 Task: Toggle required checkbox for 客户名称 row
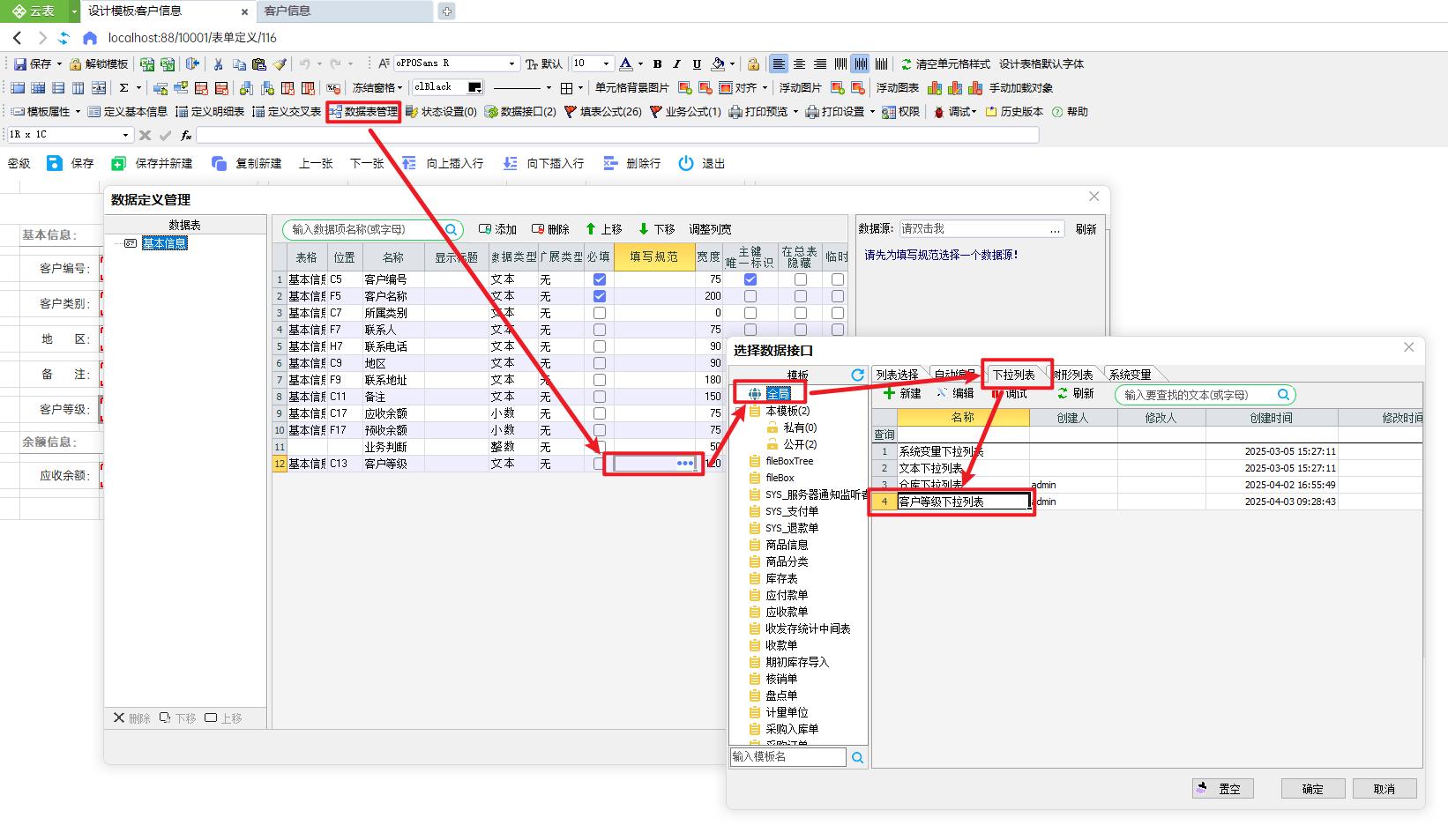click(600, 296)
